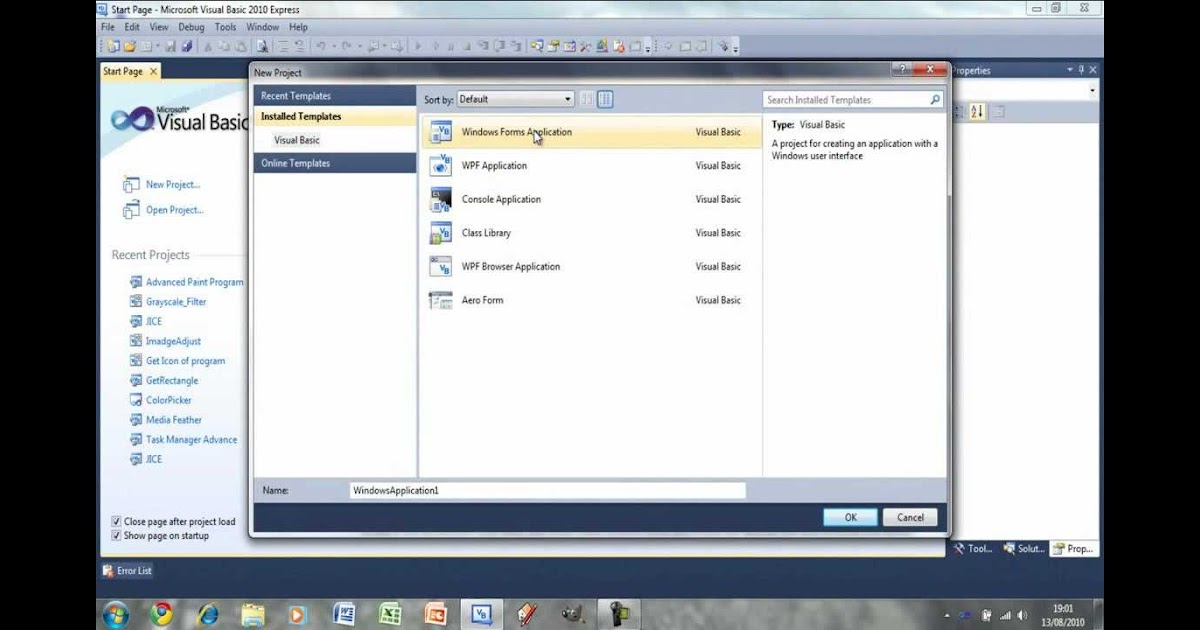Viewport: 1200px width, 630px height.
Task: Expand the Online Templates section
Action: tap(334, 163)
